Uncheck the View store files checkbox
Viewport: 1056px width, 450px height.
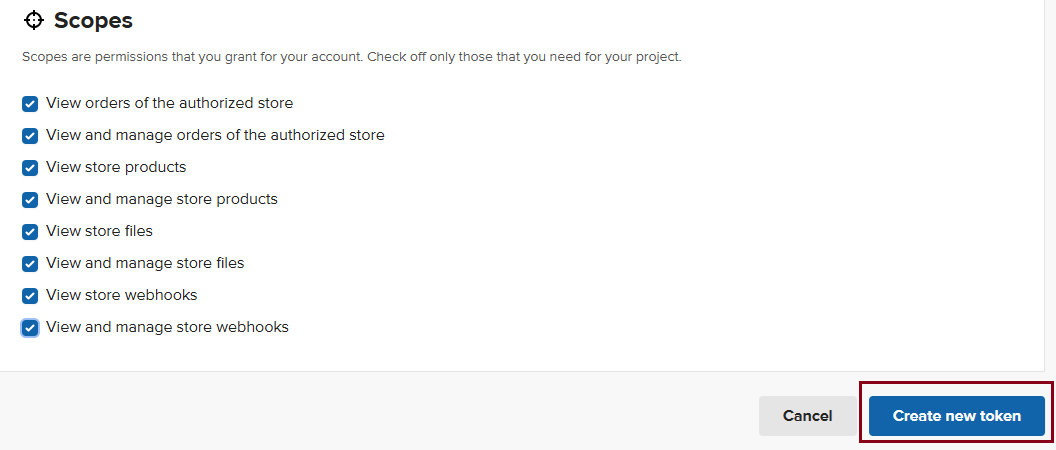[x=30, y=232]
